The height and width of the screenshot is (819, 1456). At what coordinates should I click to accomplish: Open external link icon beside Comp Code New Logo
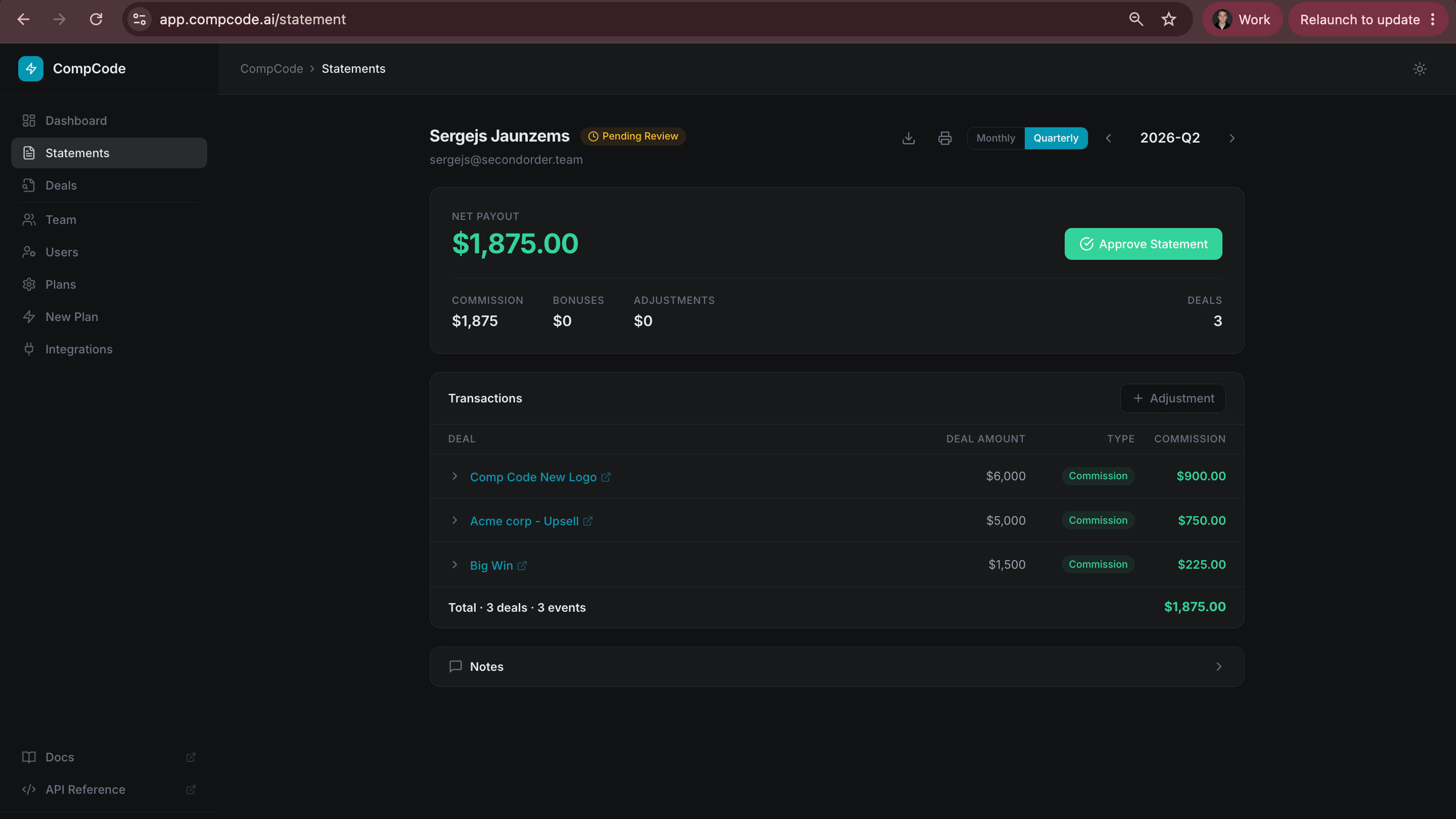pyautogui.click(x=606, y=477)
